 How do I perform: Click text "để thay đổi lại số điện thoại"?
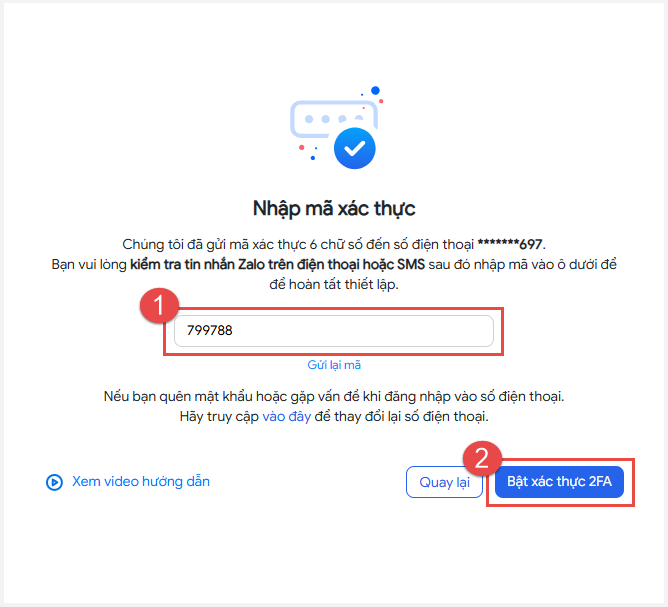coord(401,416)
